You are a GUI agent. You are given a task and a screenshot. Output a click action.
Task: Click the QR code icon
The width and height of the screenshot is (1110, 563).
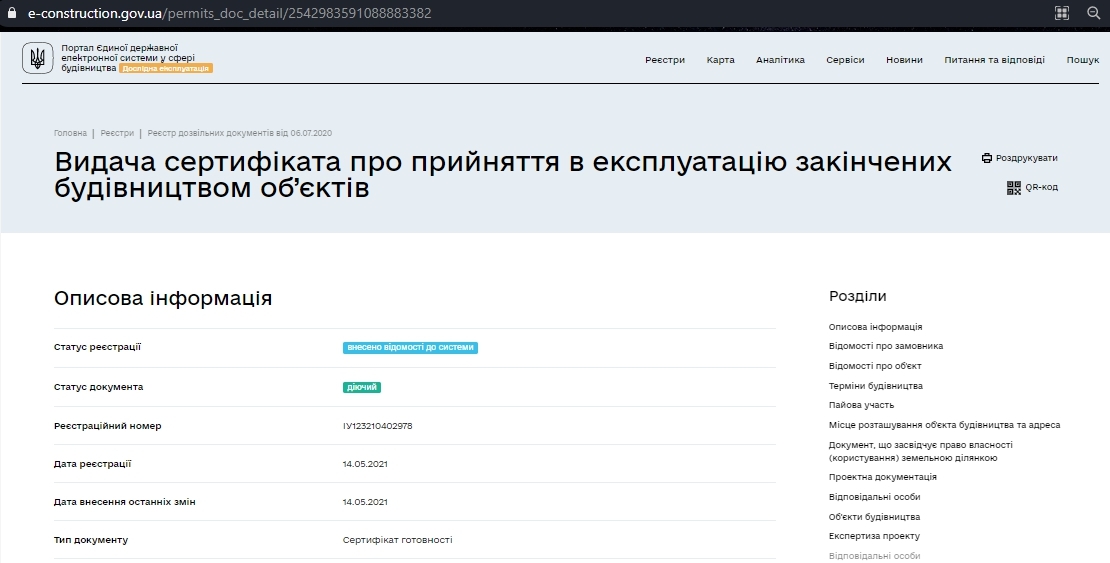[x=1014, y=188]
